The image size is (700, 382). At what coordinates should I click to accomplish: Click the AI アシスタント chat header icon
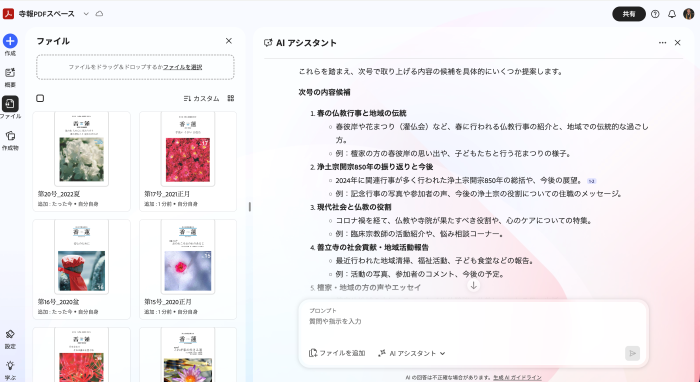pyautogui.click(x=268, y=43)
